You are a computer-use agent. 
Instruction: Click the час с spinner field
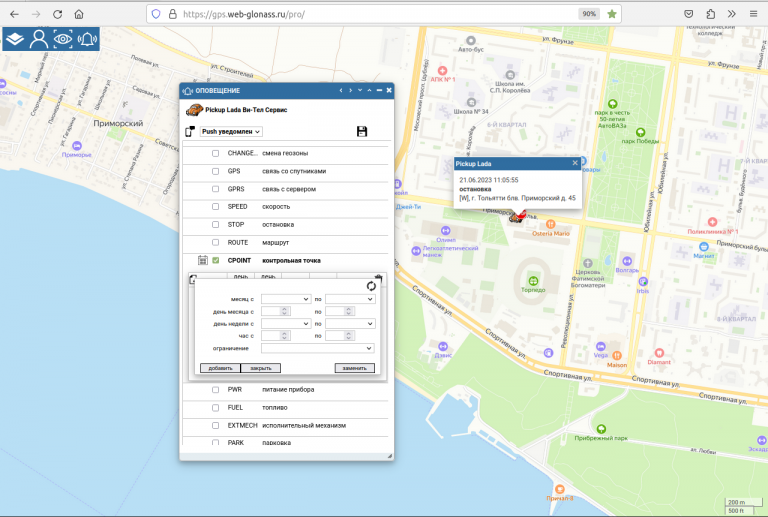(x=276, y=336)
